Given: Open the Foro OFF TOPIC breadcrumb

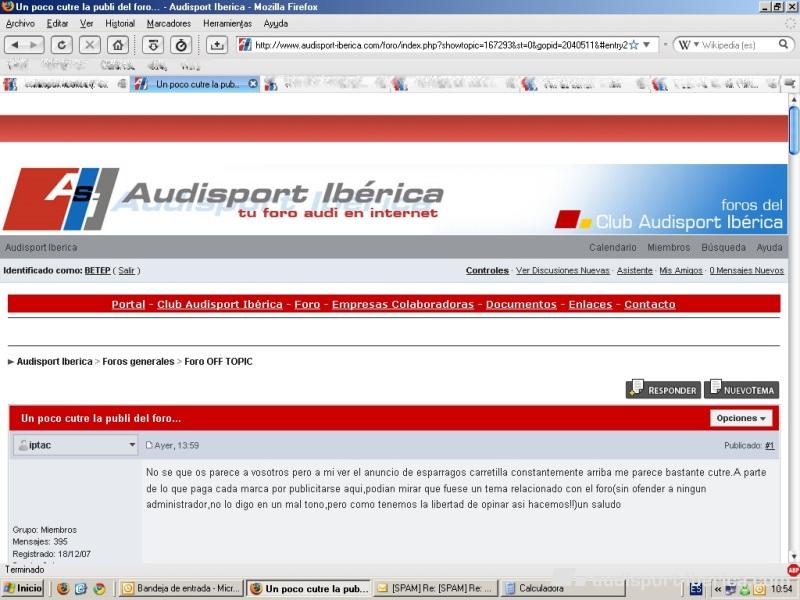Looking at the screenshot, I should pos(218,362).
